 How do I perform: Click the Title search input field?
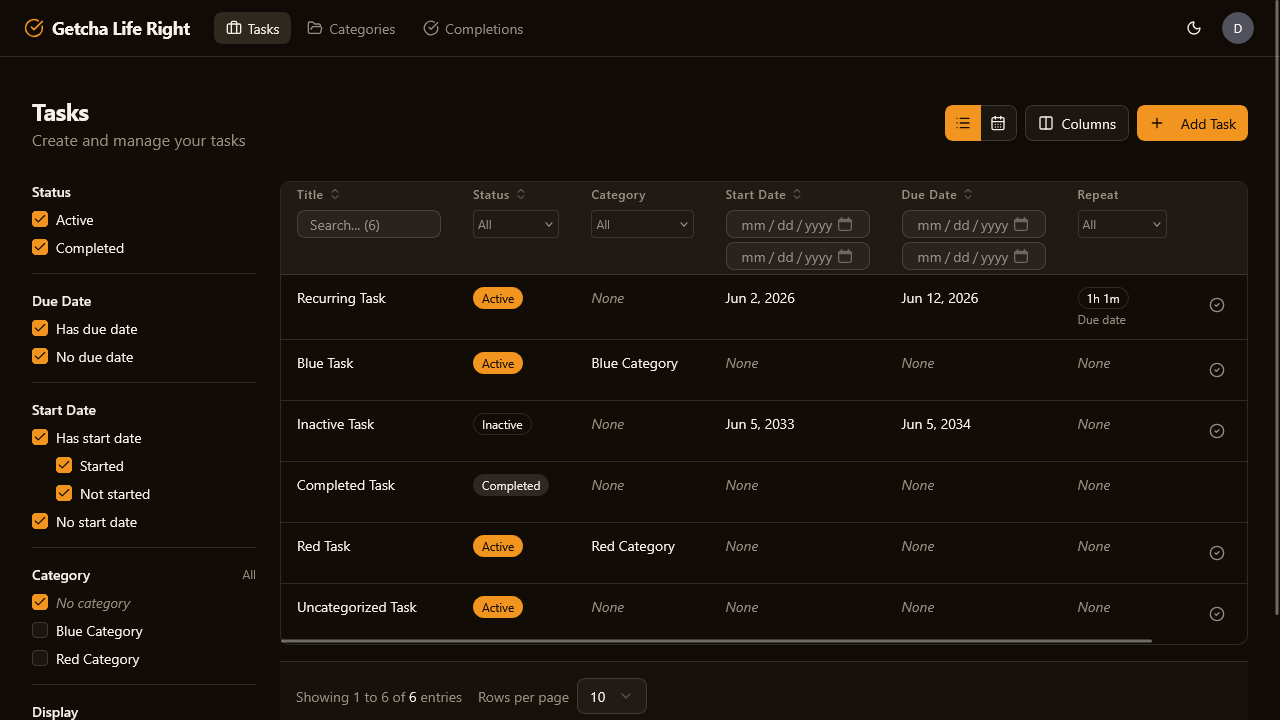(x=369, y=224)
